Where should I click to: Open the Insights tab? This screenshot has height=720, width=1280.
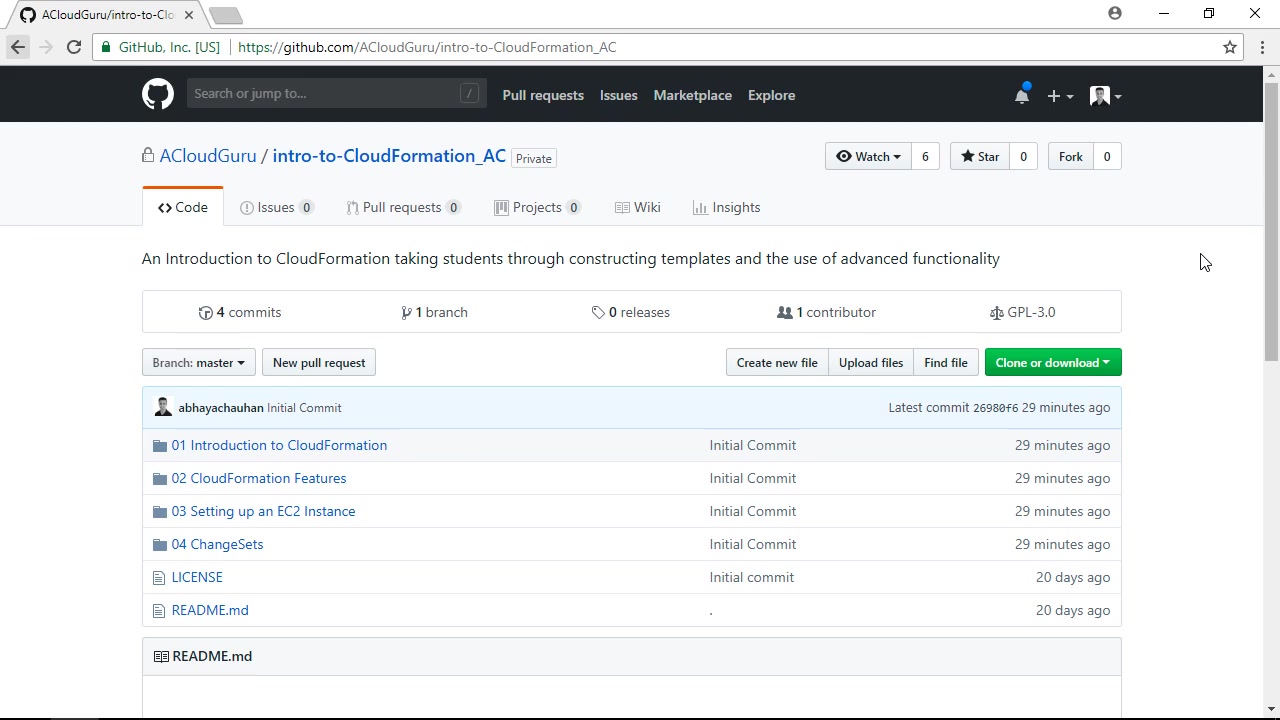pyautogui.click(x=726, y=207)
